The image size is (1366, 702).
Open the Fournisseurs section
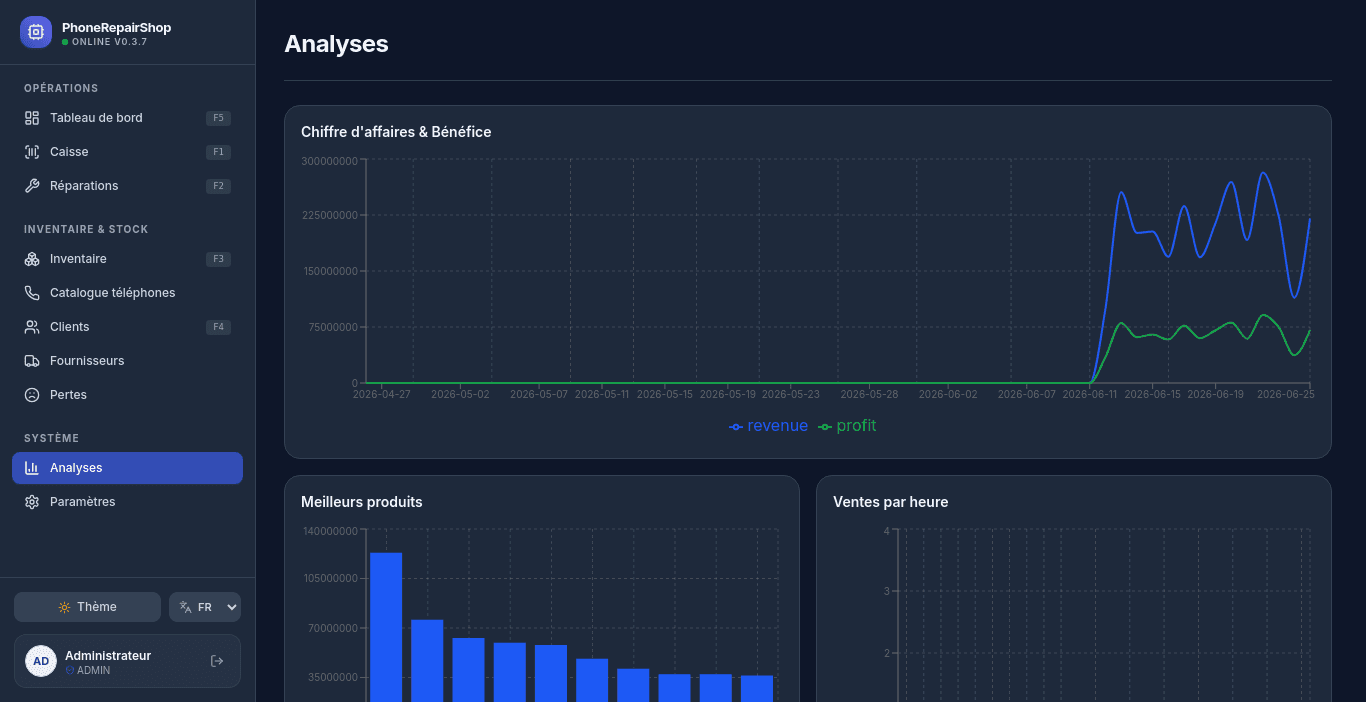coord(127,361)
